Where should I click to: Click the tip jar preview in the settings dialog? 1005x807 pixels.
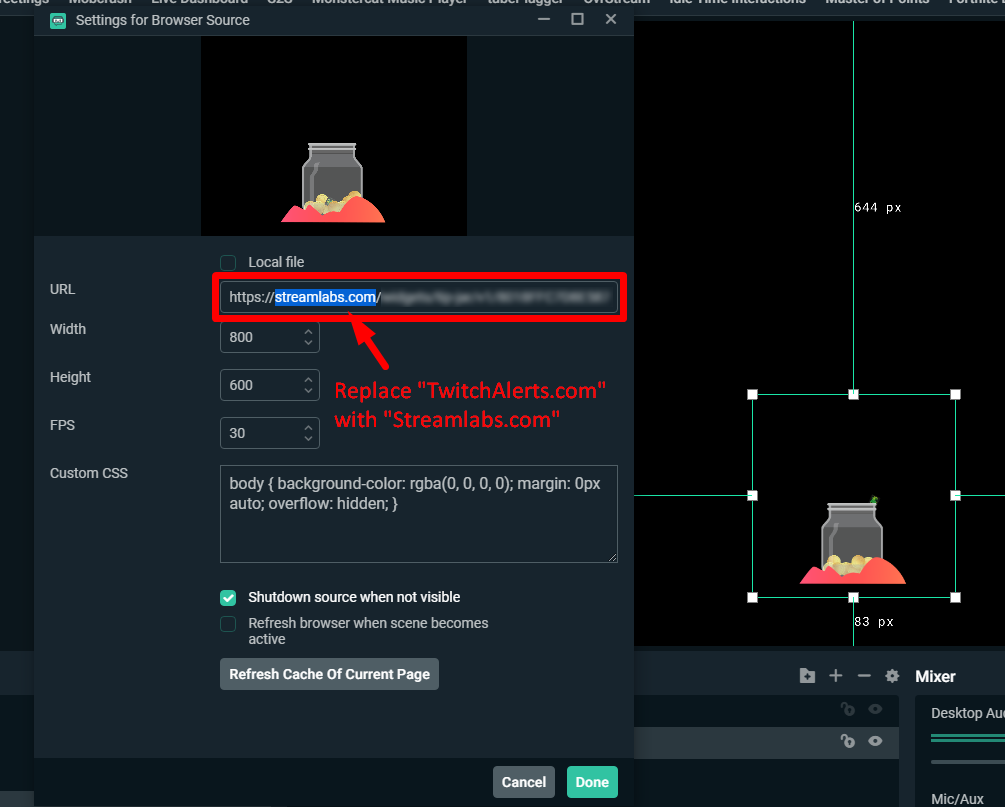[x=333, y=183]
